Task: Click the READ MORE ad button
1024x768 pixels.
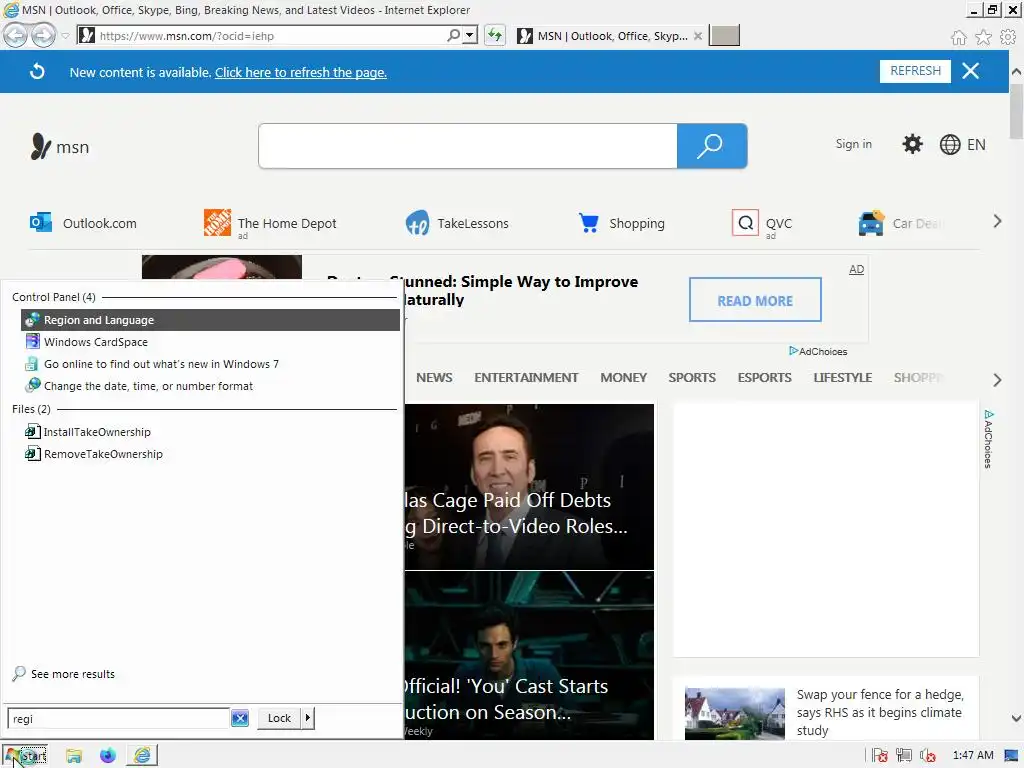Action: pyautogui.click(x=755, y=300)
